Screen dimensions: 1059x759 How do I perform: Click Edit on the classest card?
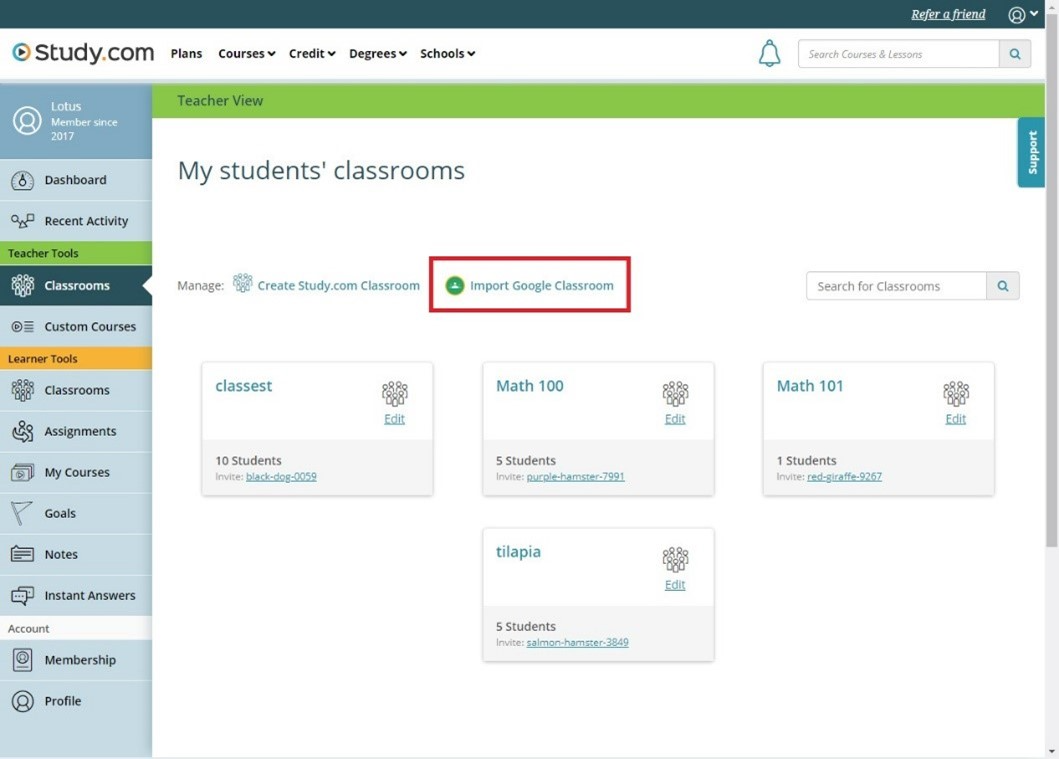click(x=394, y=419)
